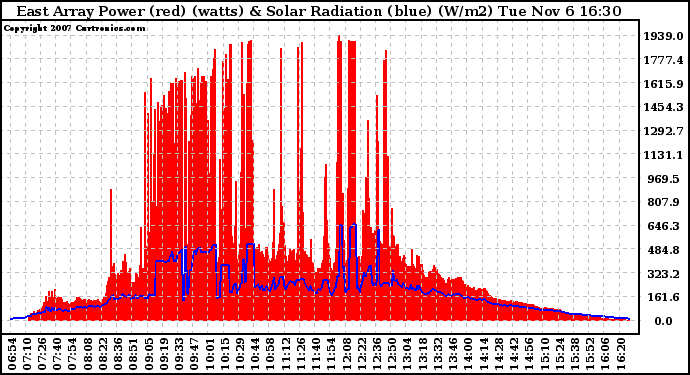Click the 14:28 time label
Viewport: 690px width, 375px height.
tap(499, 354)
